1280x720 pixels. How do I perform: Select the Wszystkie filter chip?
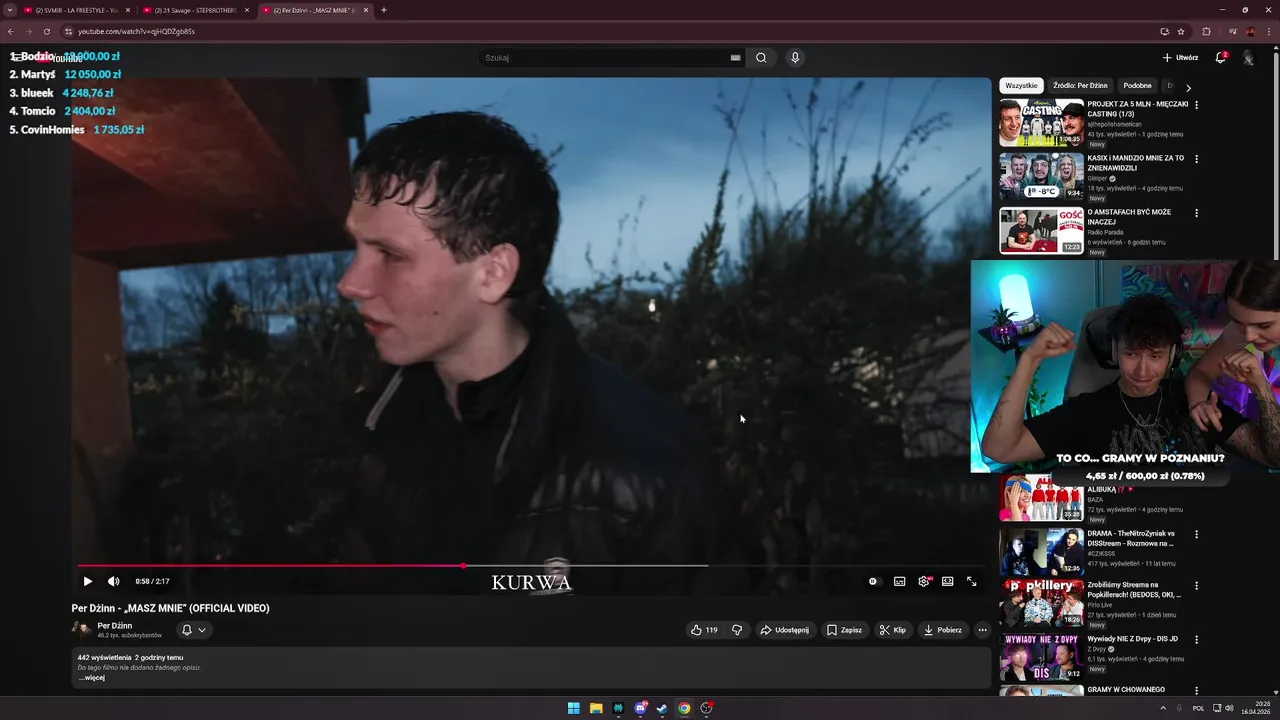[1021, 86]
